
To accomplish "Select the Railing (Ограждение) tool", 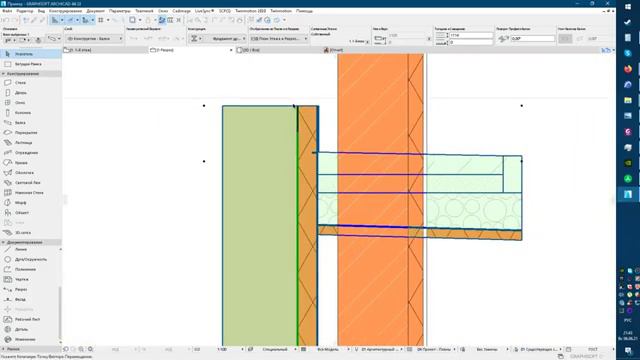I will 31,153.
